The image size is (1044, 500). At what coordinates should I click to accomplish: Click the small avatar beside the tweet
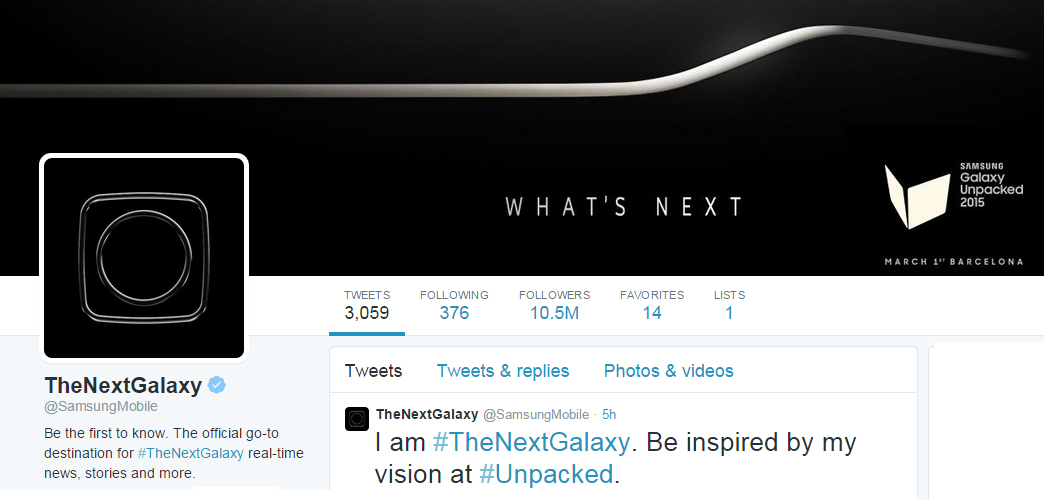(x=357, y=419)
